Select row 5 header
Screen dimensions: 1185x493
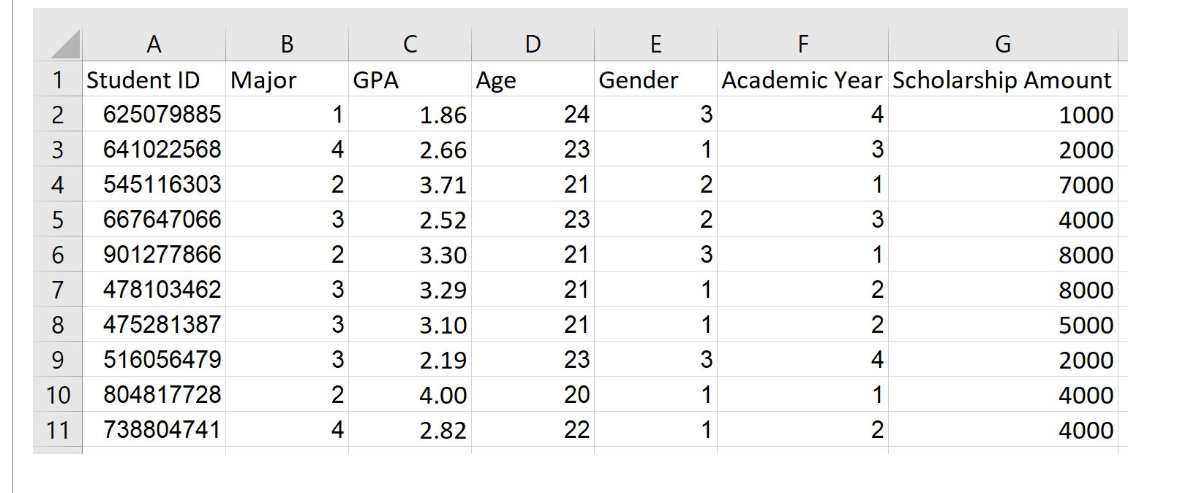[x=58, y=219]
